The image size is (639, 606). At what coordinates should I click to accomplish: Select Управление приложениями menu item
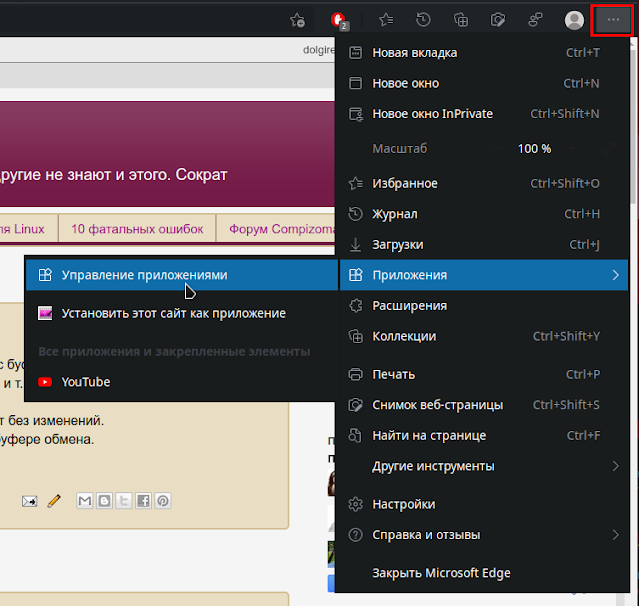(x=182, y=275)
